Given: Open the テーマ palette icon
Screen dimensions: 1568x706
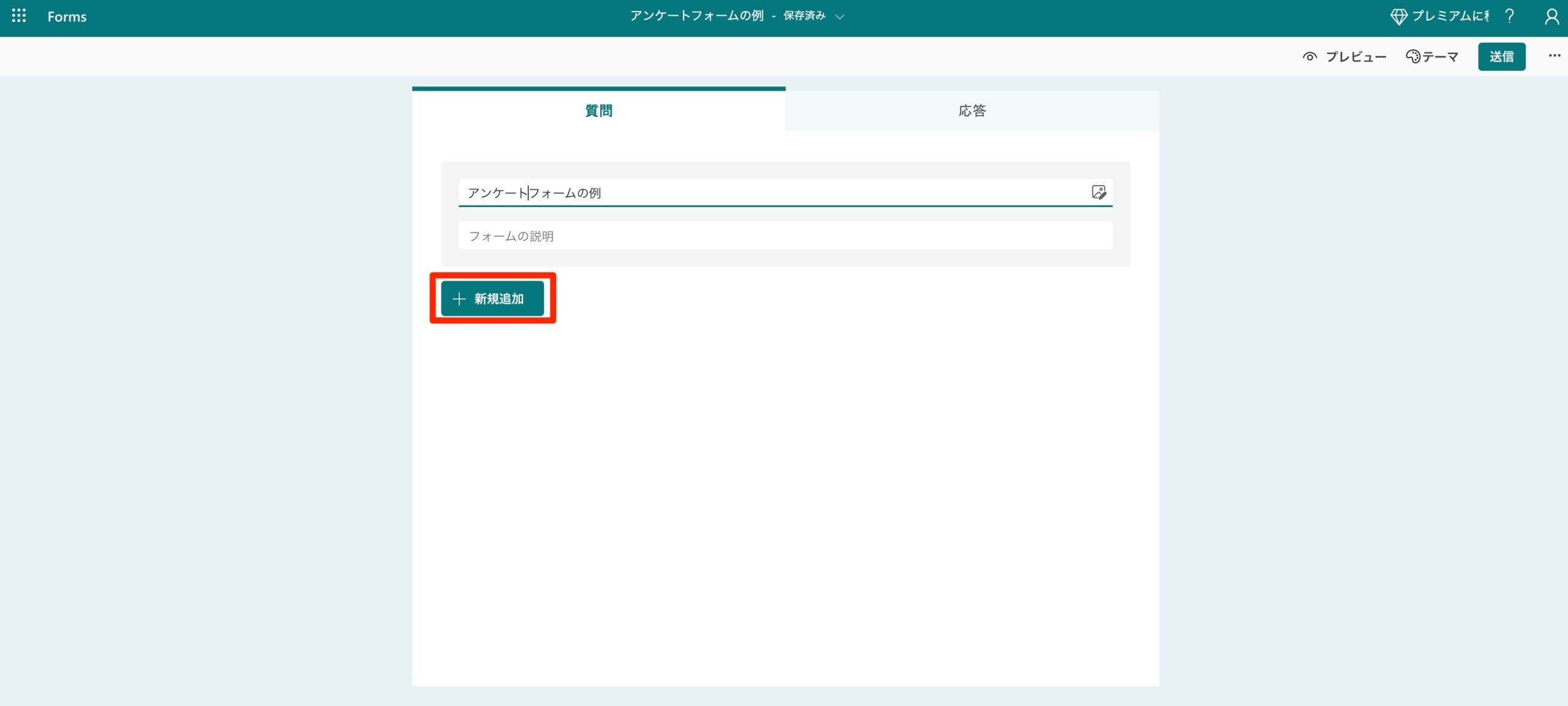Looking at the screenshot, I should [x=1413, y=56].
